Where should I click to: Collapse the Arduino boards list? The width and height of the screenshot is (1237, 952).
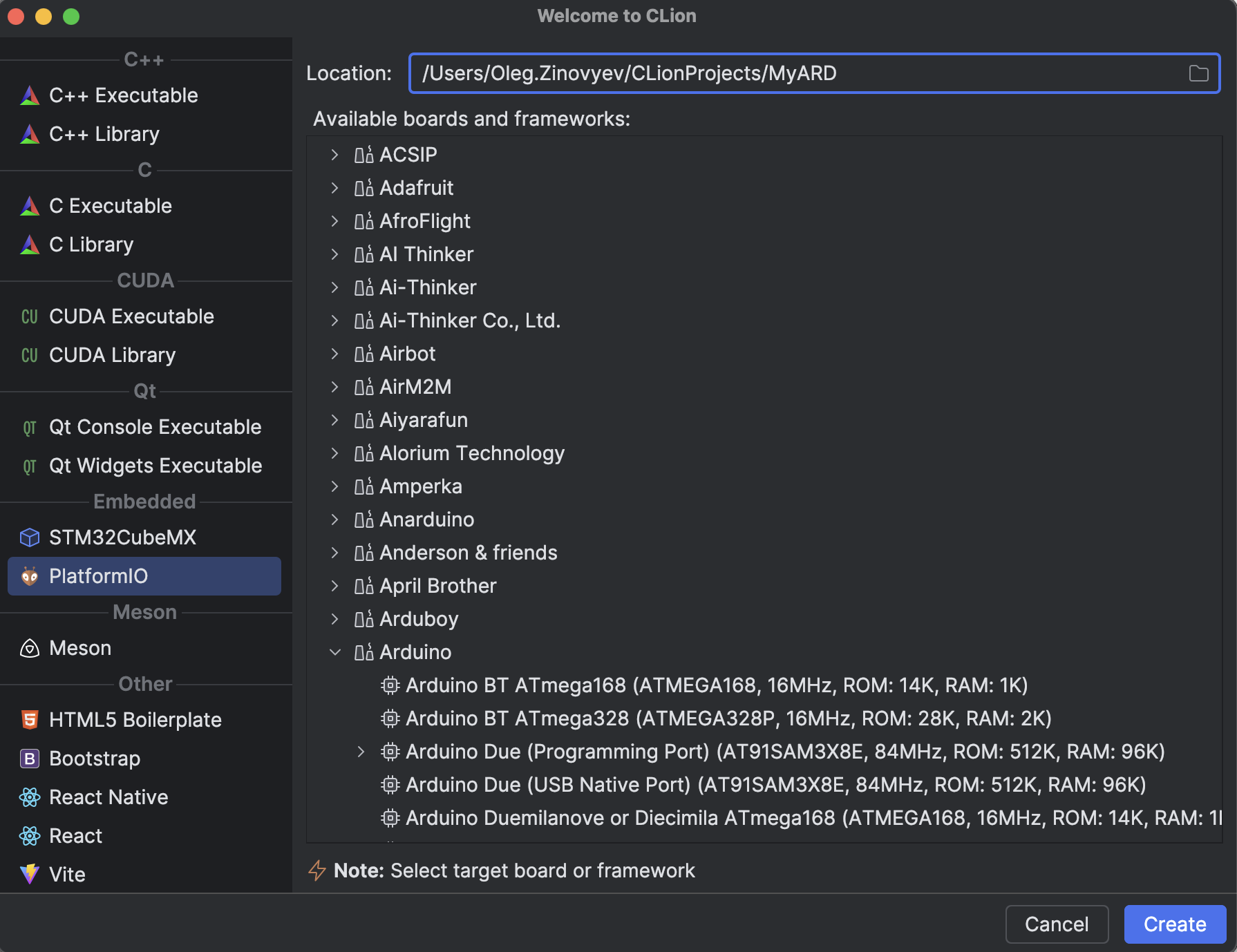334,652
